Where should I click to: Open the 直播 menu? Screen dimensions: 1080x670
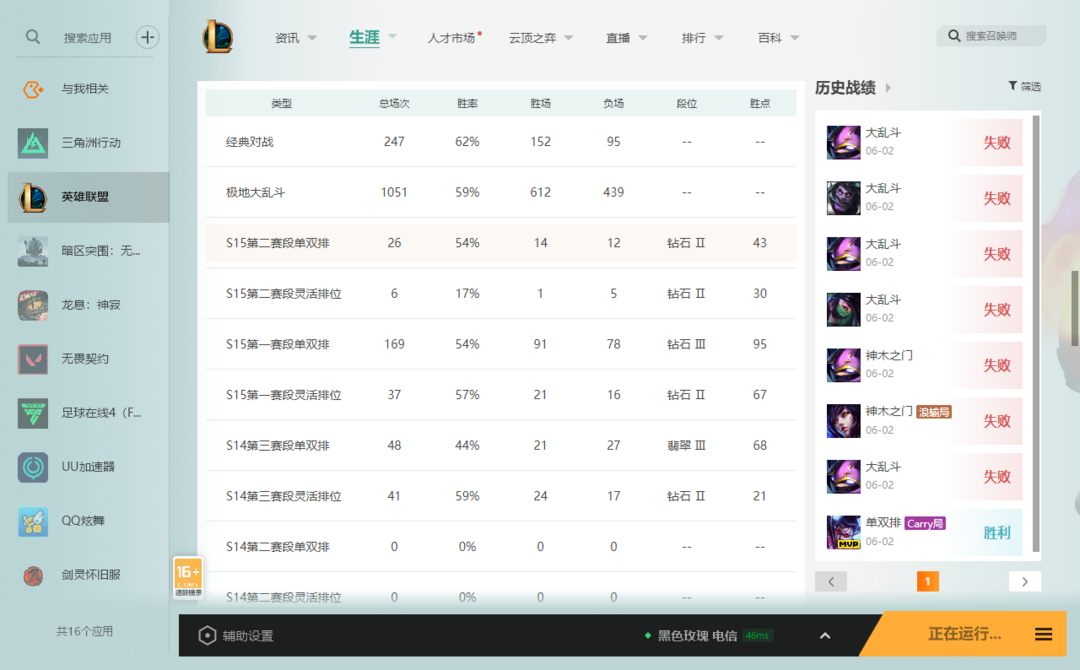click(x=618, y=38)
